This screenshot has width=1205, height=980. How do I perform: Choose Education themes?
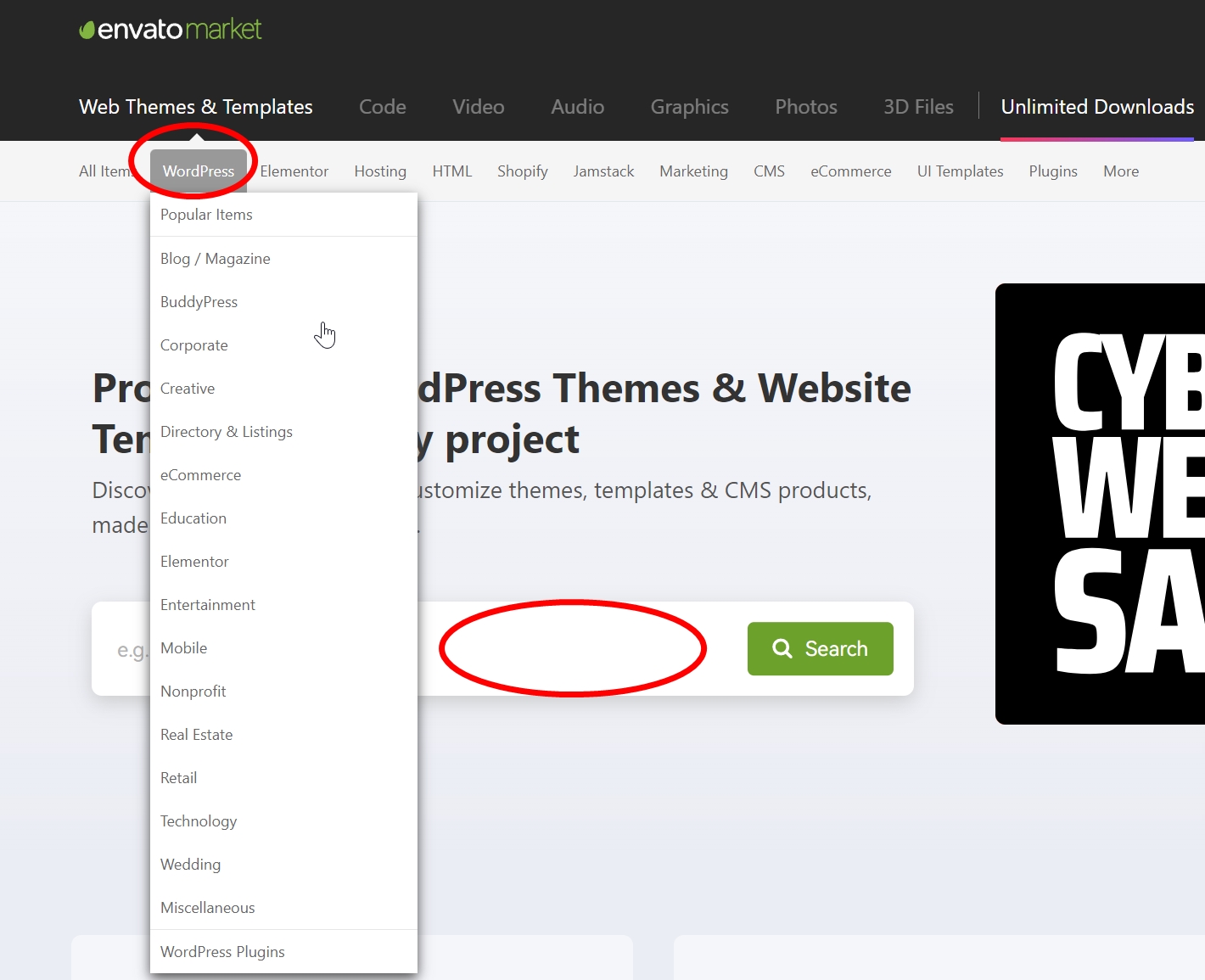pos(283,518)
